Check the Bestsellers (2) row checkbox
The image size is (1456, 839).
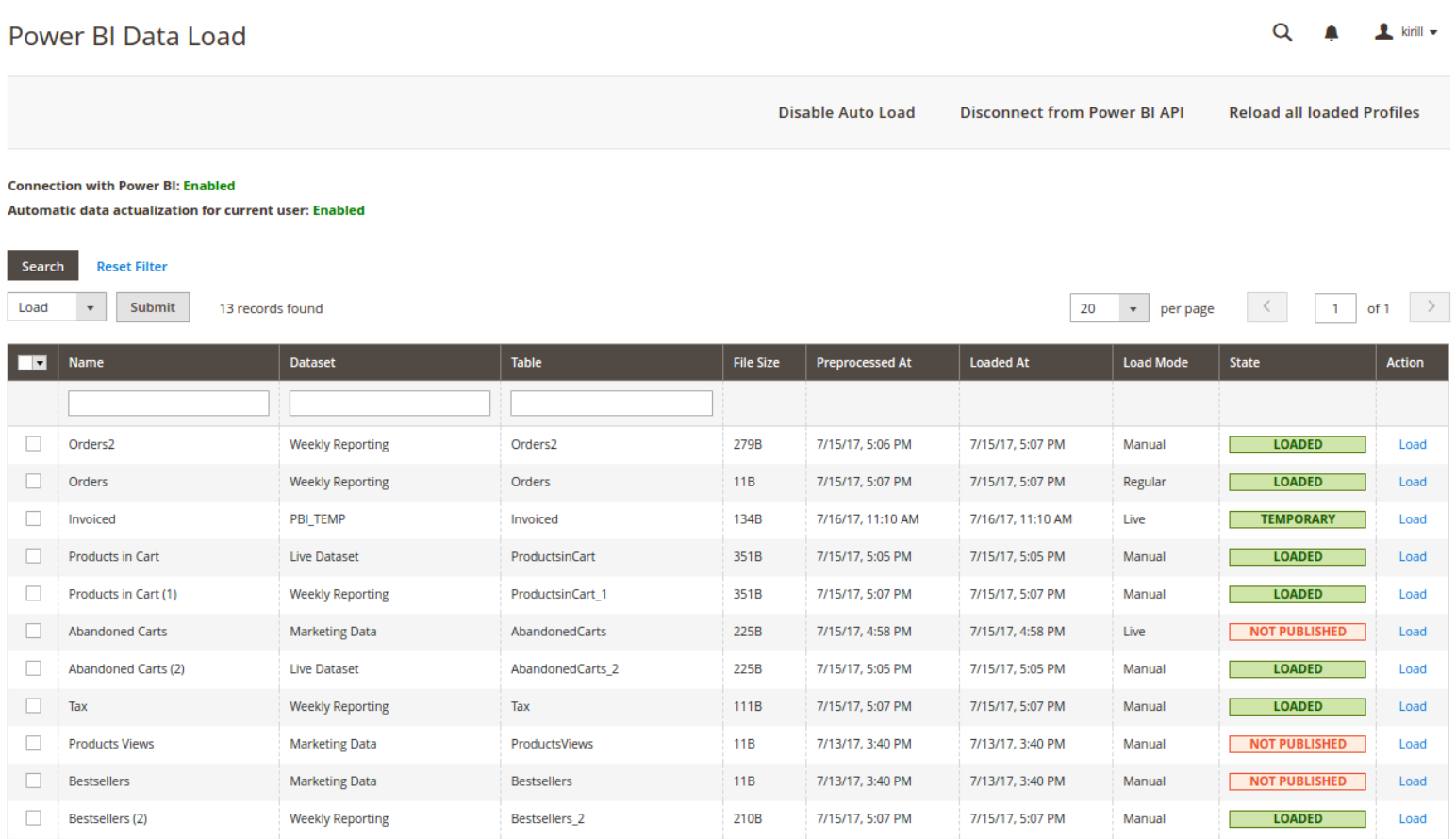coord(34,818)
